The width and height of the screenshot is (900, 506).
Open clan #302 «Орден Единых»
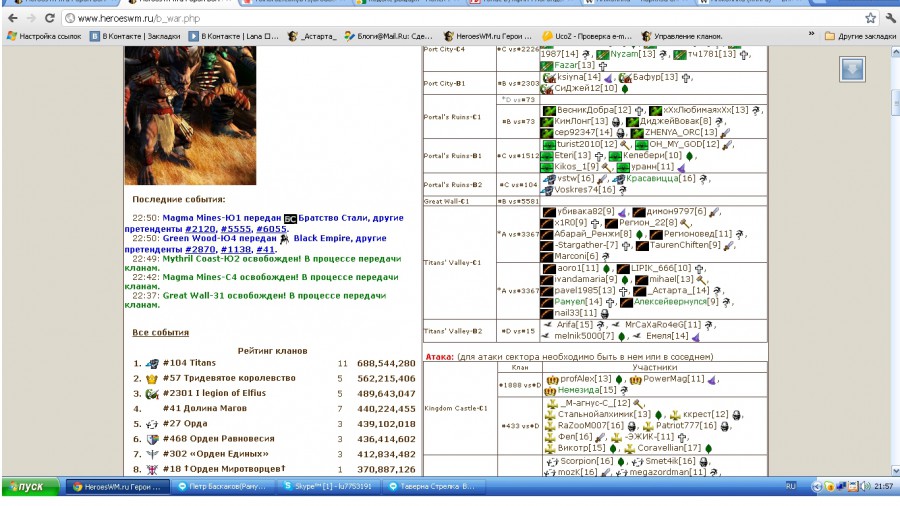pyautogui.click(x=216, y=453)
